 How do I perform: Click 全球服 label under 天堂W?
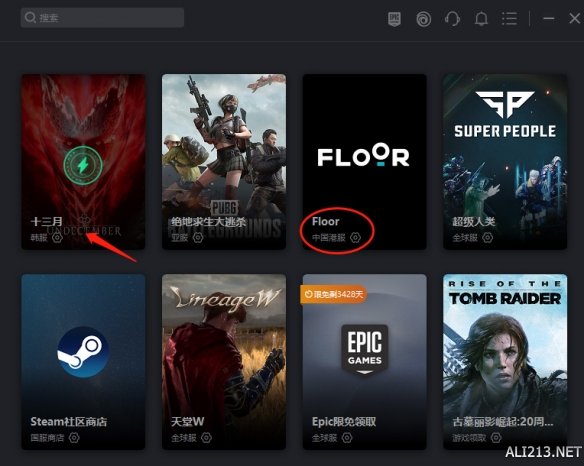pyautogui.click(x=184, y=438)
